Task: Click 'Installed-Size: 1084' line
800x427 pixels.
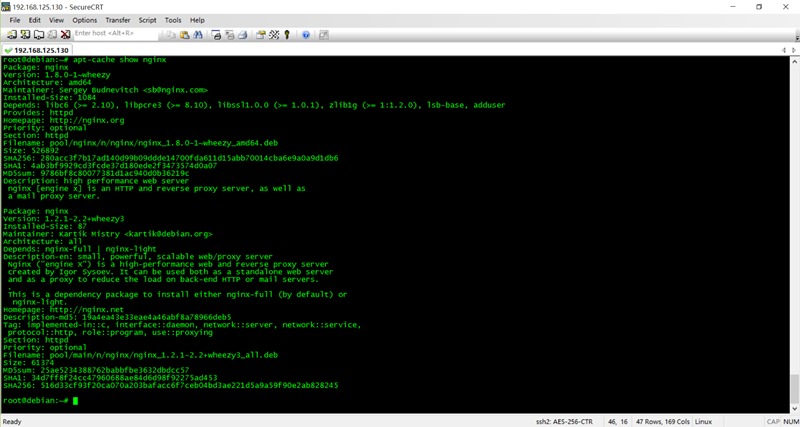Action: tap(49, 97)
